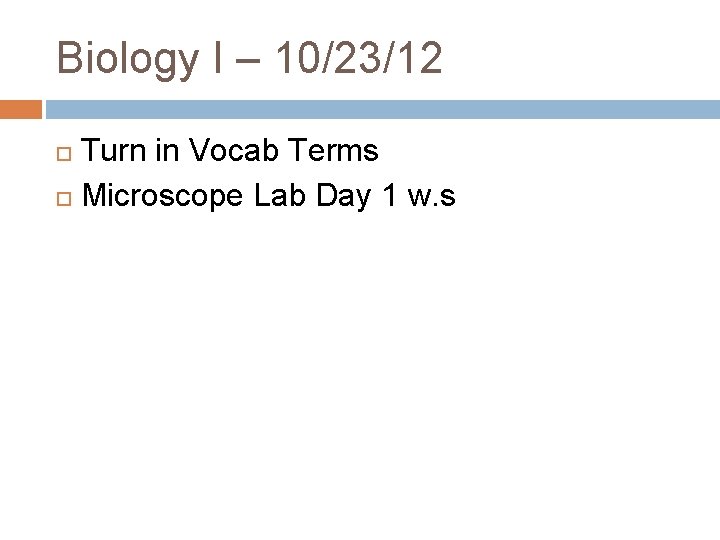The height and width of the screenshot is (540, 720).
Task: Click the word Day in the second bullet
Action: [x=343, y=196]
